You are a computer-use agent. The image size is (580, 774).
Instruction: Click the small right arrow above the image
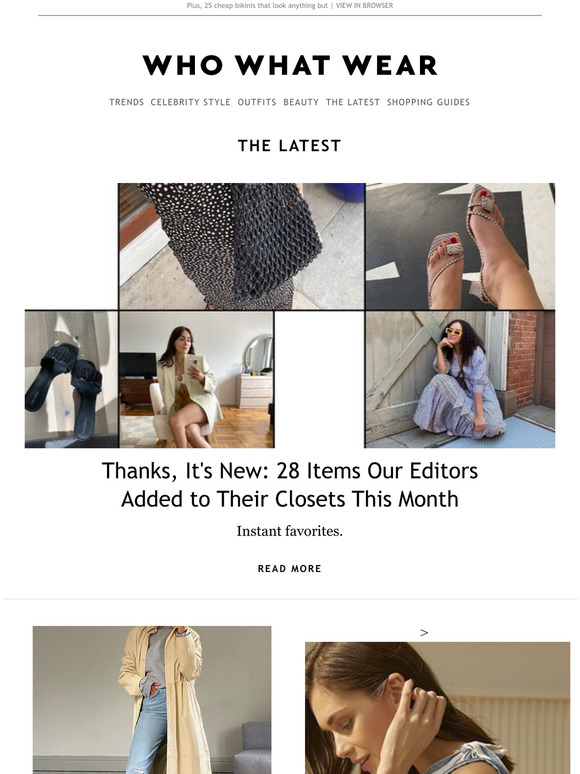424,632
